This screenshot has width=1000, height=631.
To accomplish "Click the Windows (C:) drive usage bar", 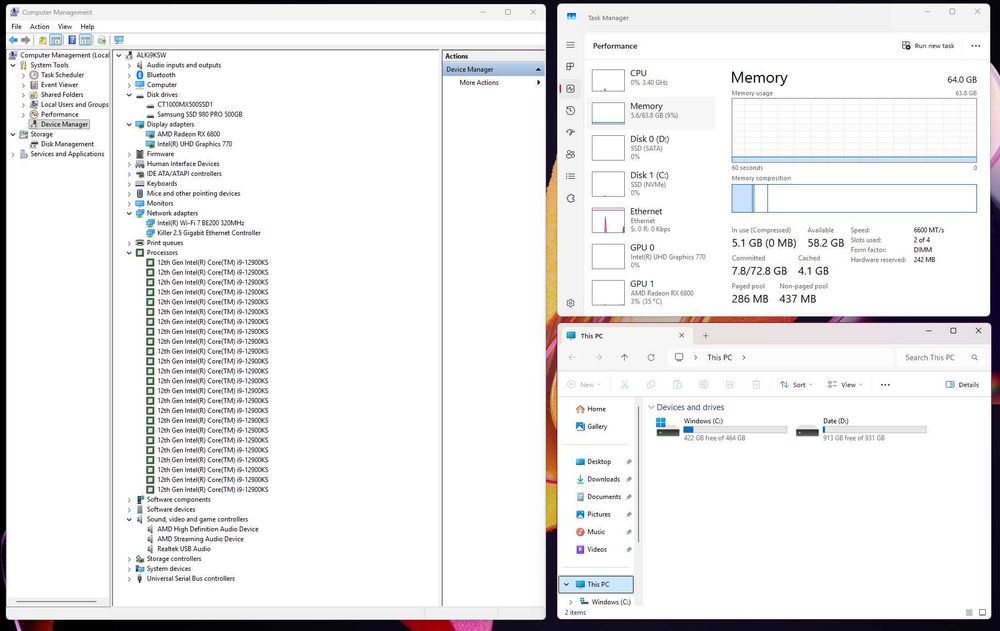I will pyautogui.click(x=735, y=430).
